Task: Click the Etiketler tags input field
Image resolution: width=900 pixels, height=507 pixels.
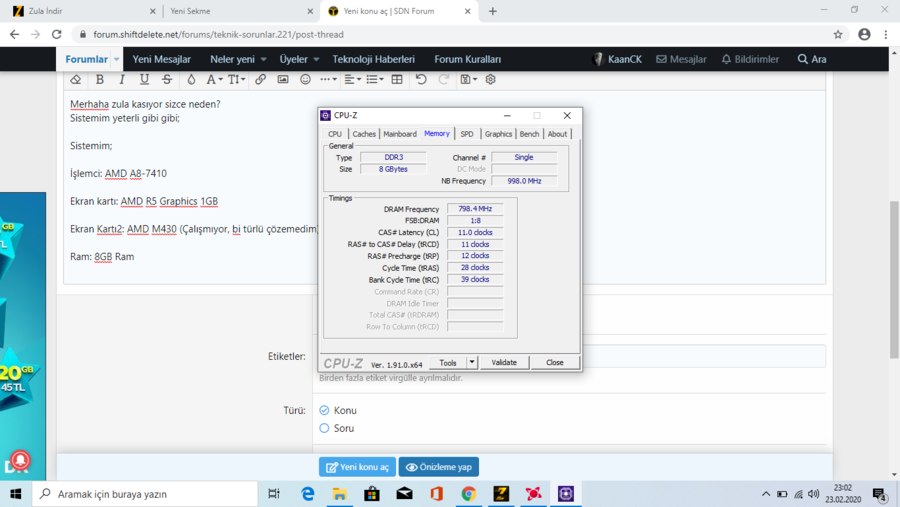Action: [704, 357]
